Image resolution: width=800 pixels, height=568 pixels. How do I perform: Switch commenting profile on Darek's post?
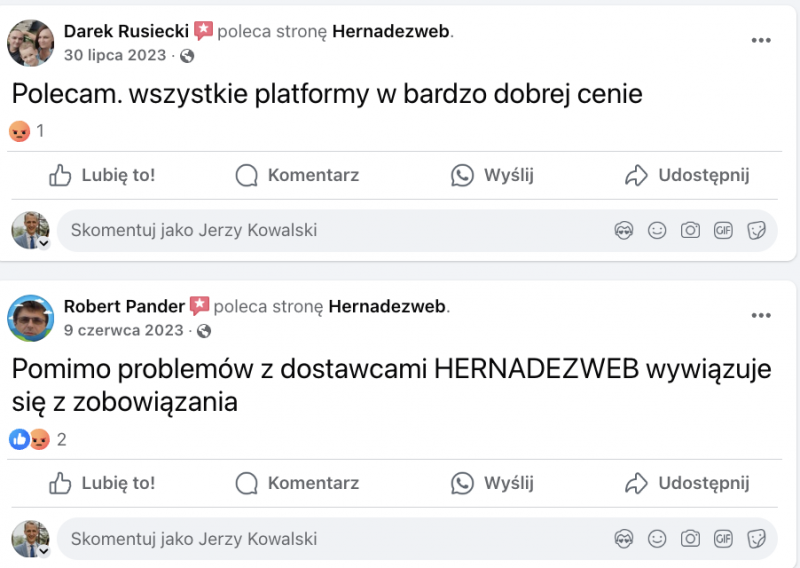click(32, 231)
